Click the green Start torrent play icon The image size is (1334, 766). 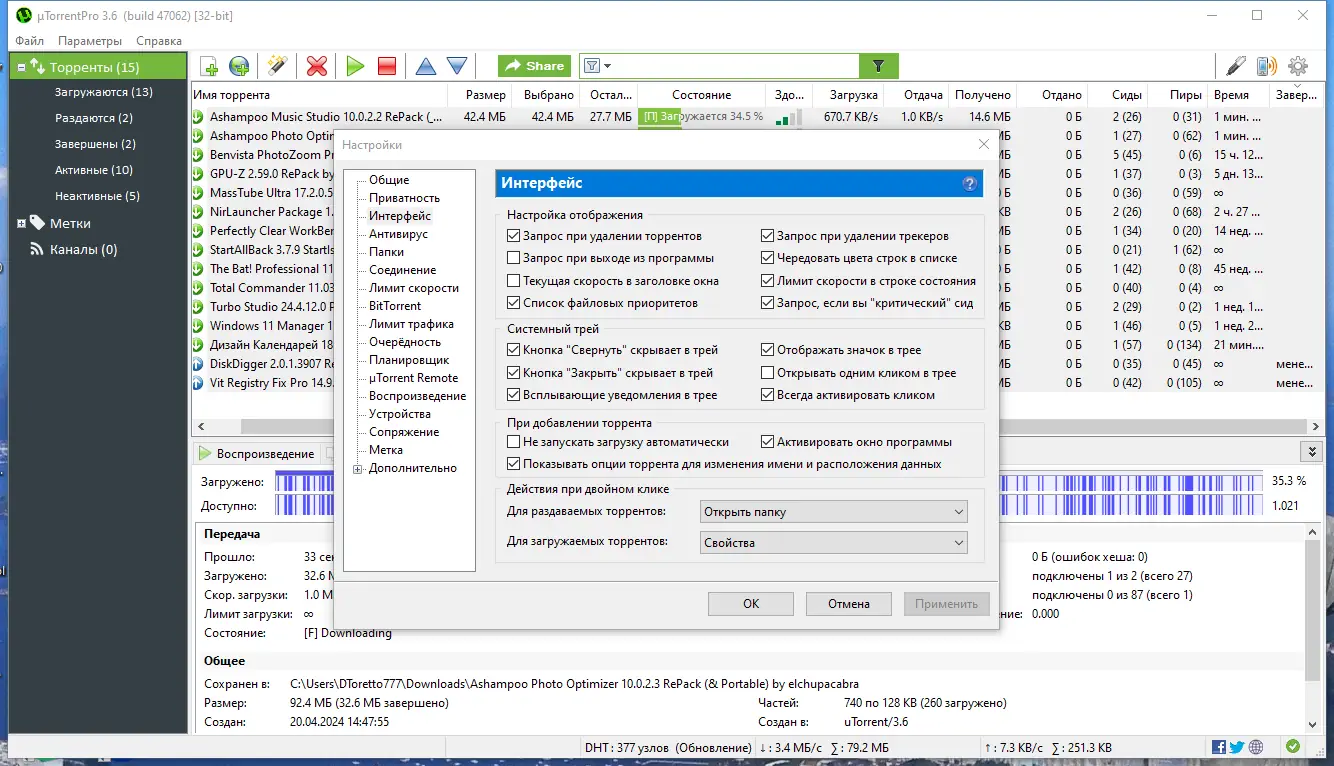pos(355,66)
